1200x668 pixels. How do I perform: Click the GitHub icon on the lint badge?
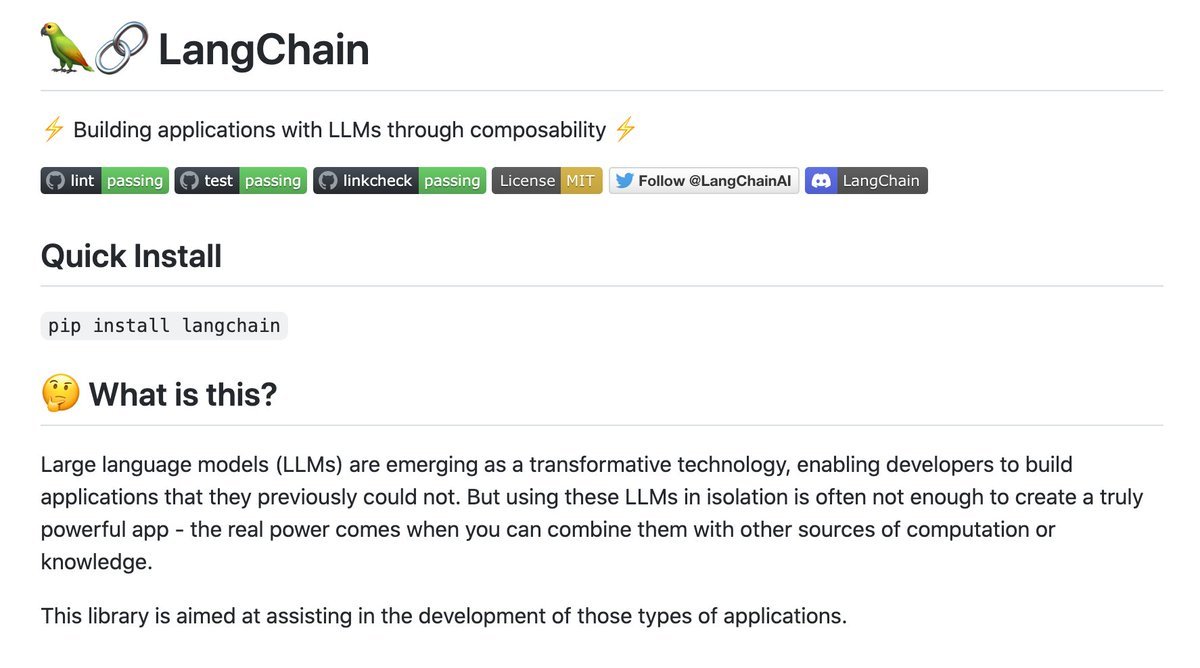pyautogui.click(x=56, y=181)
